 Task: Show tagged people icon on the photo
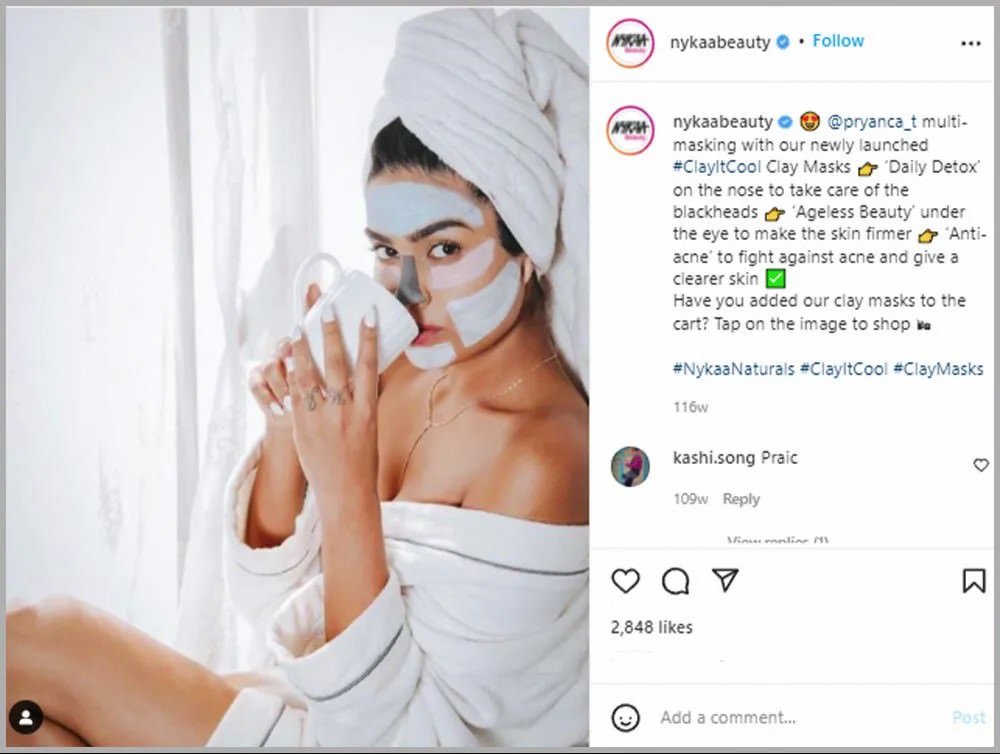26,718
